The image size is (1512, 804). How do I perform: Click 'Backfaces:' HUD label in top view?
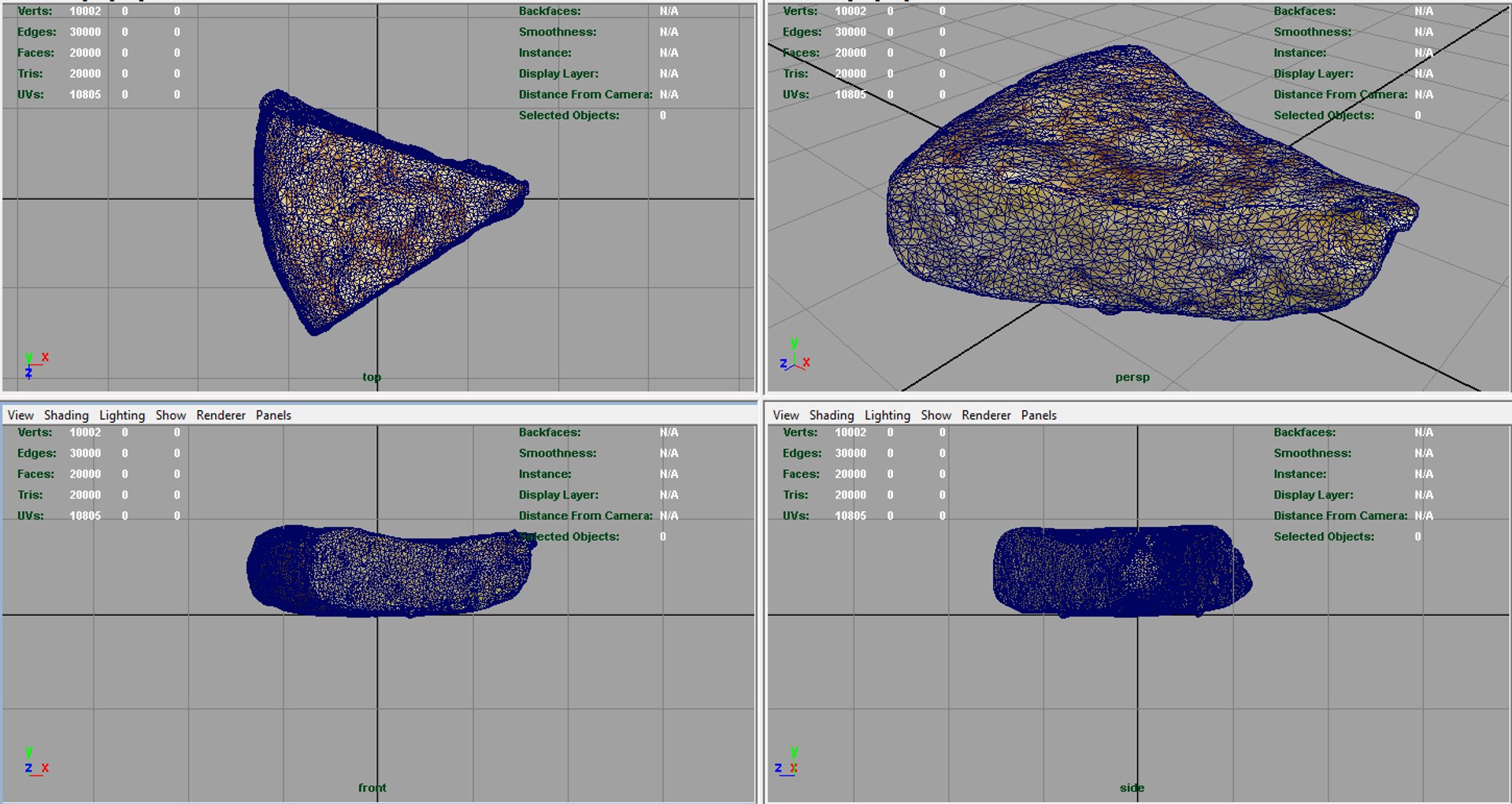click(550, 11)
